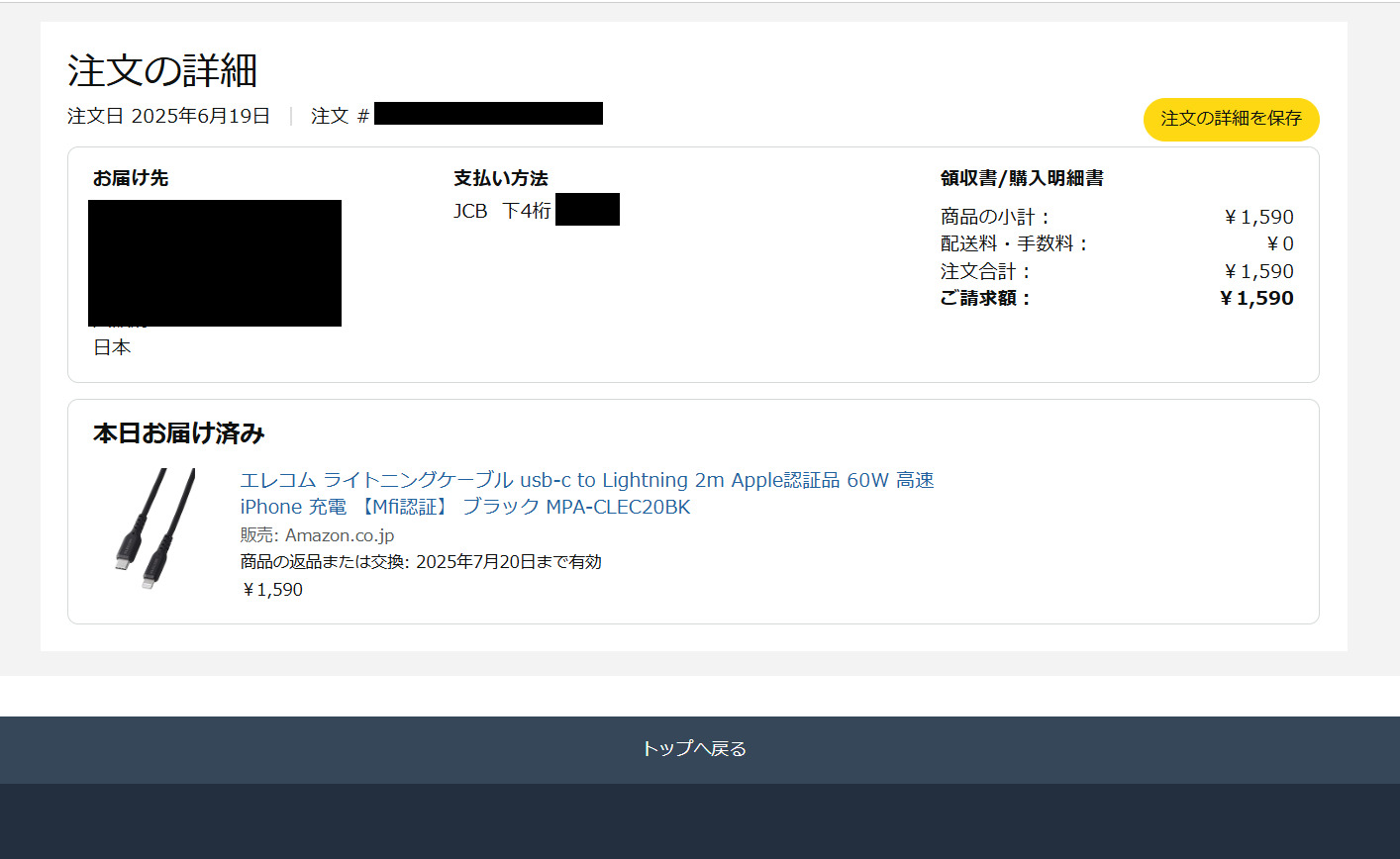Click the ¥0 shipping fee amount
The image size is (1400, 859).
pos(1280,243)
